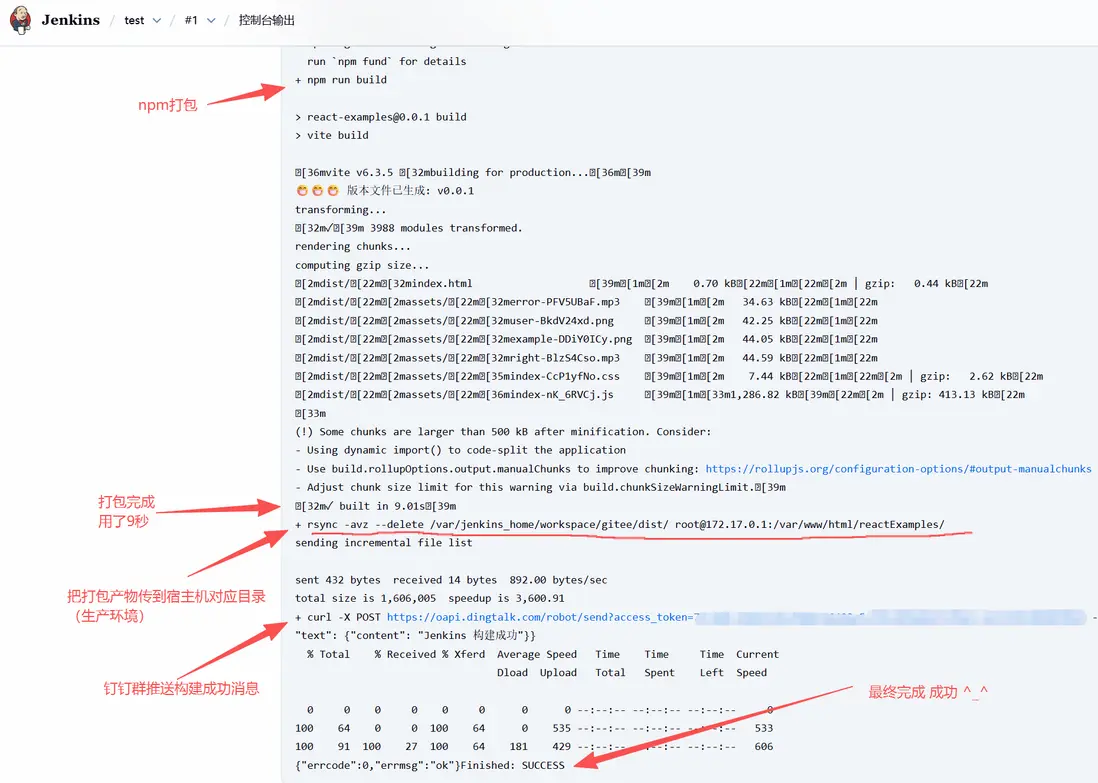Click the 'run npm fund for details' line
This screenshot has width=1098, height=783.
[387, 62]
